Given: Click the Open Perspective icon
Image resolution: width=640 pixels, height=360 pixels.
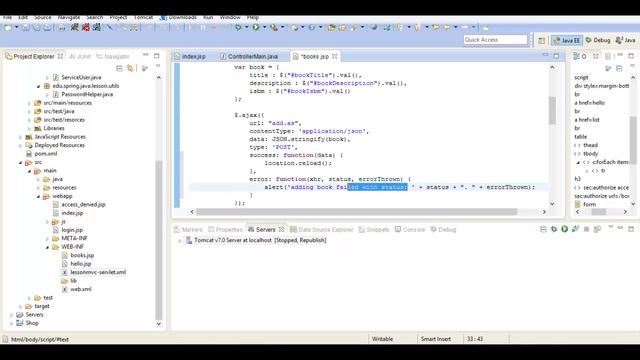Looking at the screenshot, I should point(542,40).
